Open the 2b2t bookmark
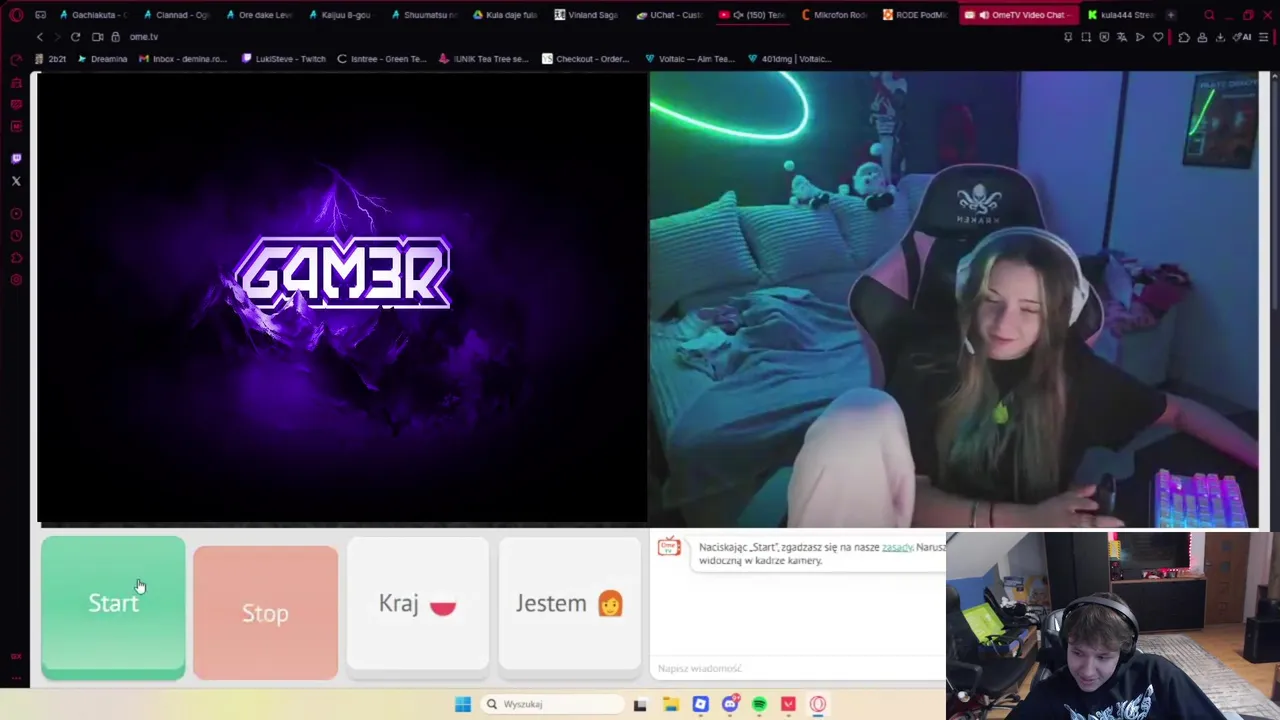 click(50, 59)
